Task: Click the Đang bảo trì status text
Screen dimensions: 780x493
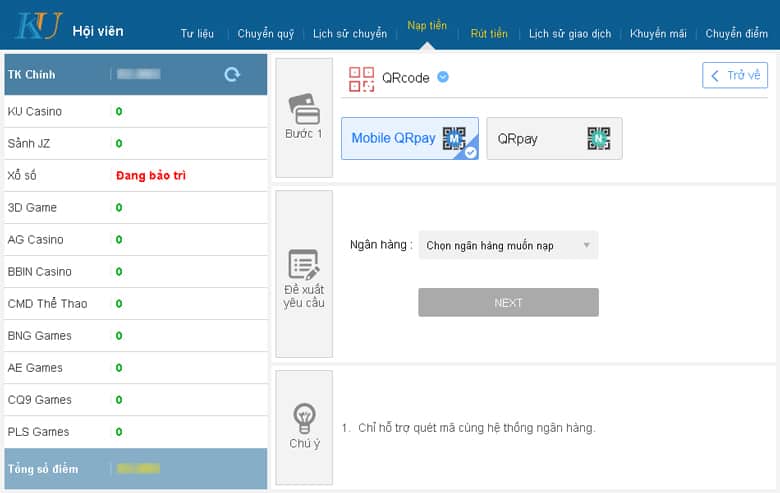Action: pos(151,176)
